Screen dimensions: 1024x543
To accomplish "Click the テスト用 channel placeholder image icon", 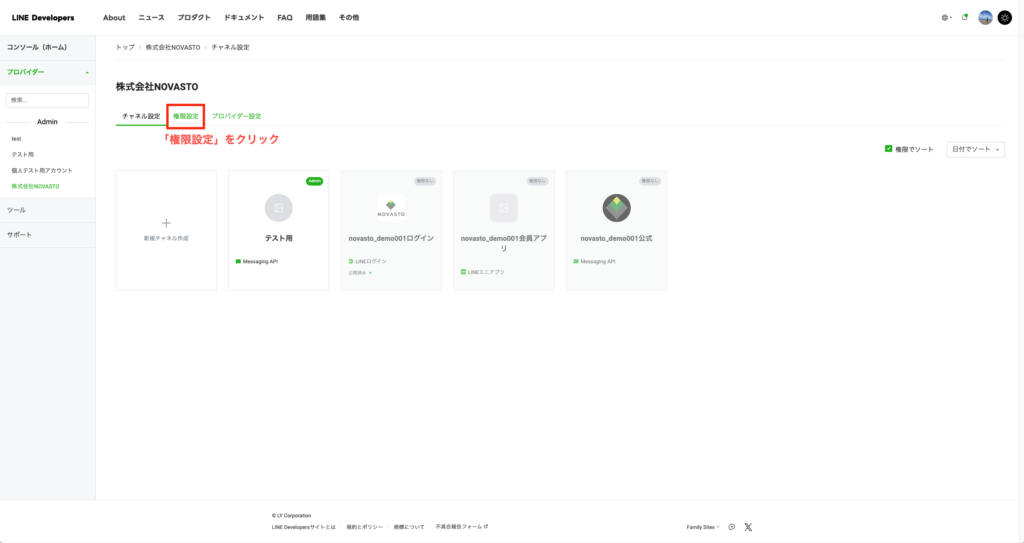I will tap(279, 208).
